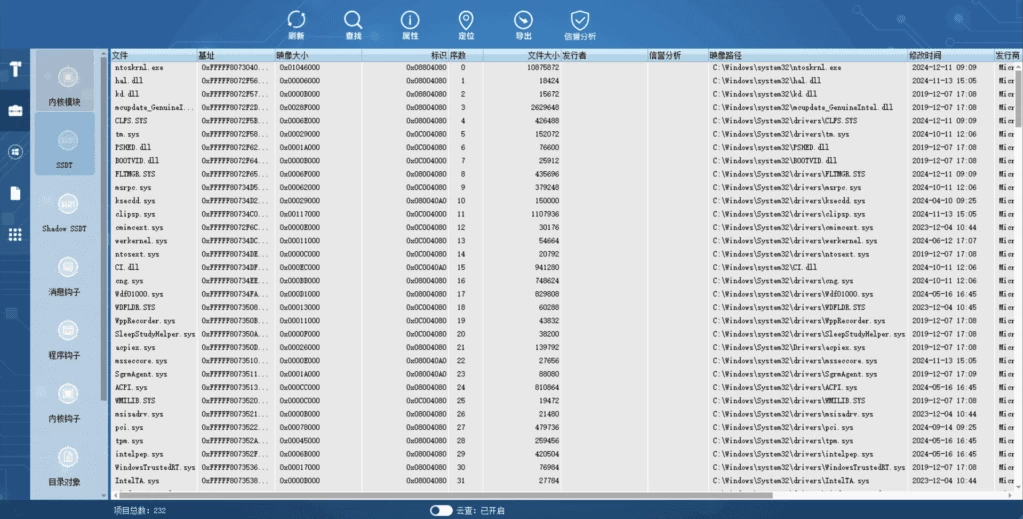Show 属性 (Properties) via the info icon
The image size is (1023, 519).
[x=410, y=22]
